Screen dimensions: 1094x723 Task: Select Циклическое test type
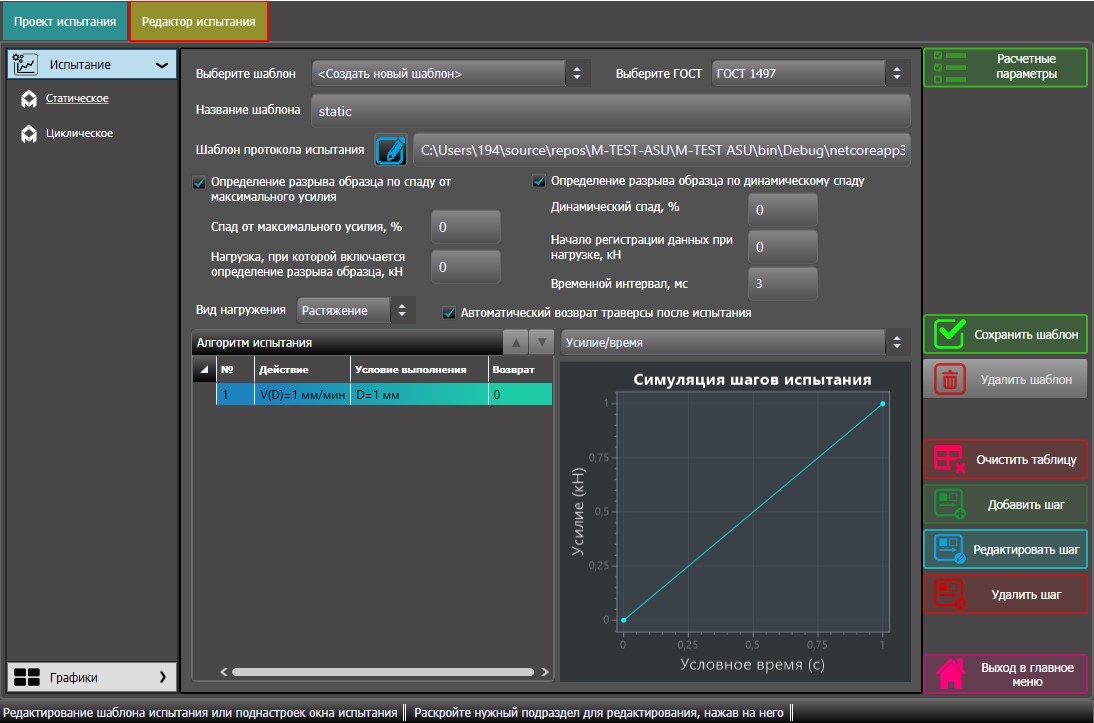tap(79, 133)
